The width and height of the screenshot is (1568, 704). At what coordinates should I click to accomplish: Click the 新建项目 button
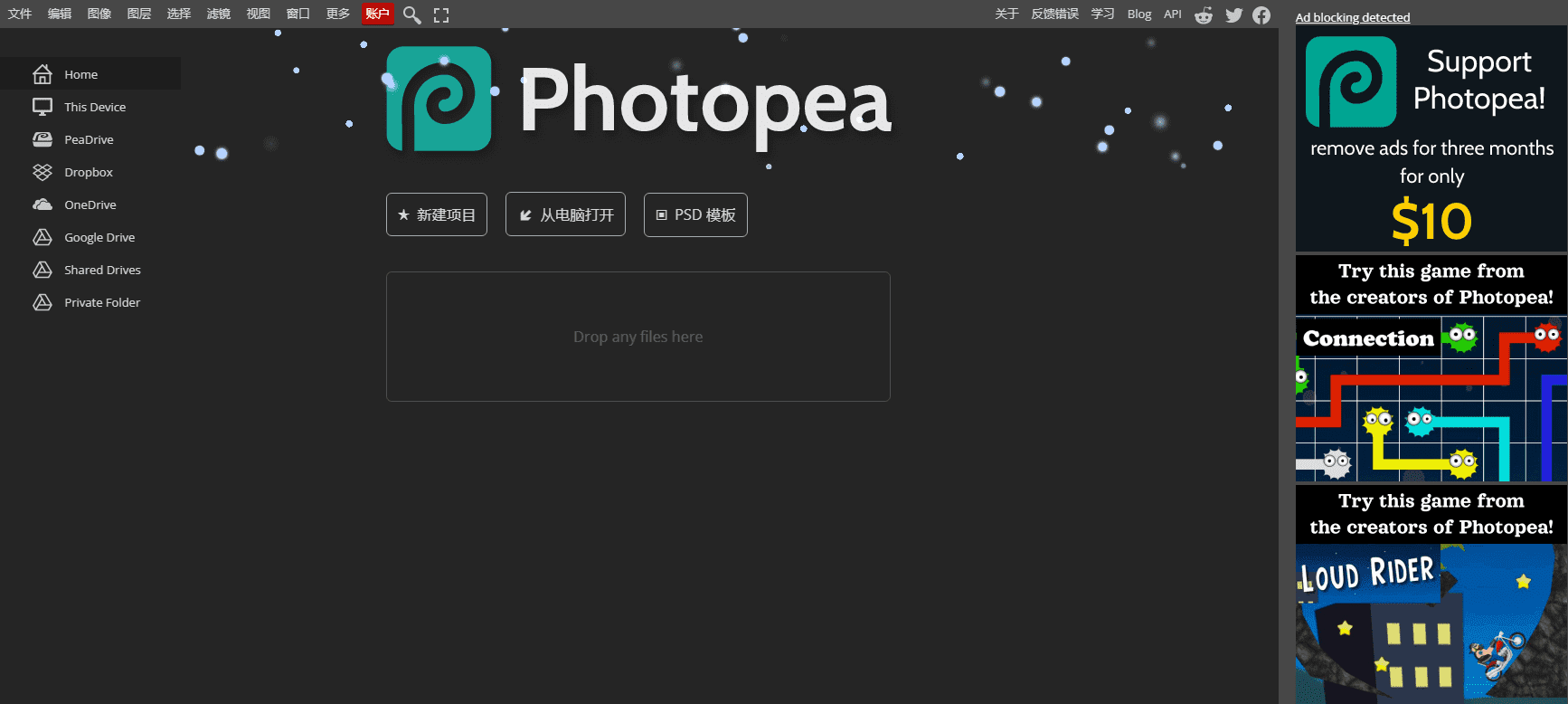tap(437, 214)
